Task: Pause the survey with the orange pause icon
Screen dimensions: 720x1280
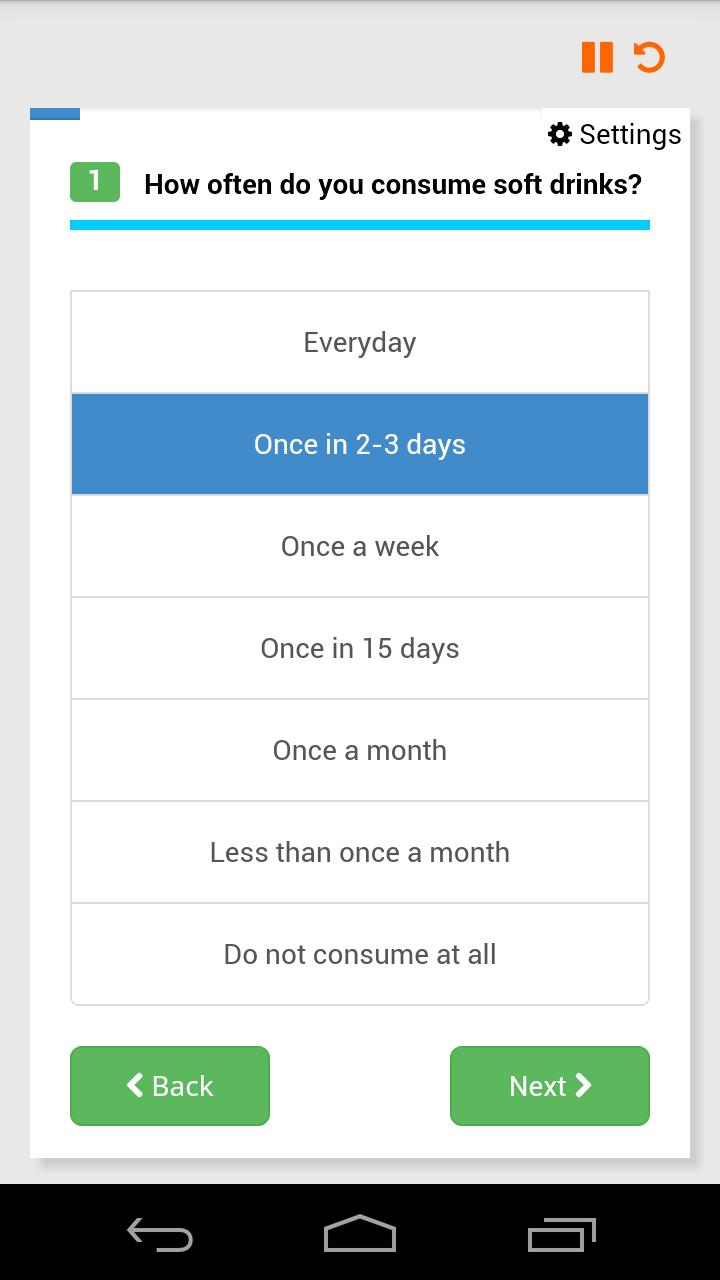Action: pyautogui.click(x=597, y=57)
